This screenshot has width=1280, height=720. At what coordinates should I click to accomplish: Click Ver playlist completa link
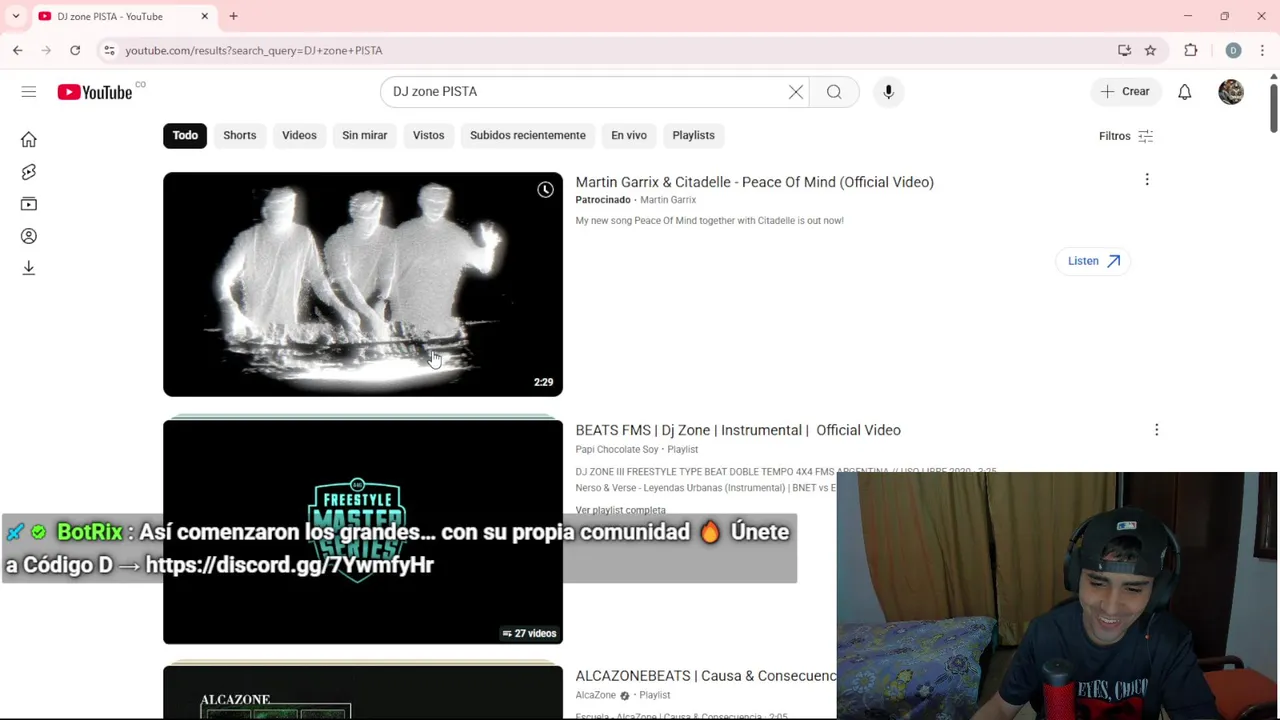click(620, 510)
